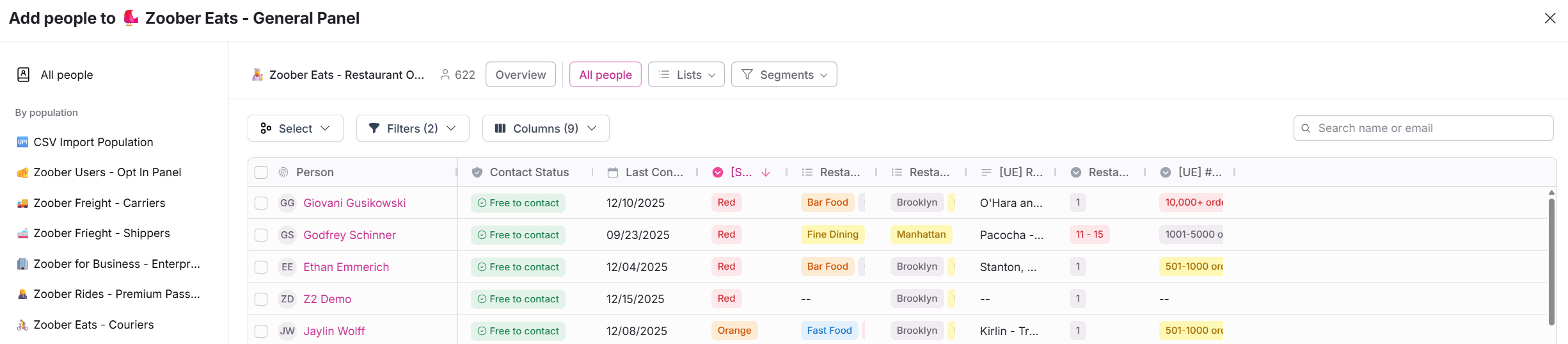The width and height of the screenshot is (1568, 344).
Task: Click the CSV Import Population icon
Action: 22,142
